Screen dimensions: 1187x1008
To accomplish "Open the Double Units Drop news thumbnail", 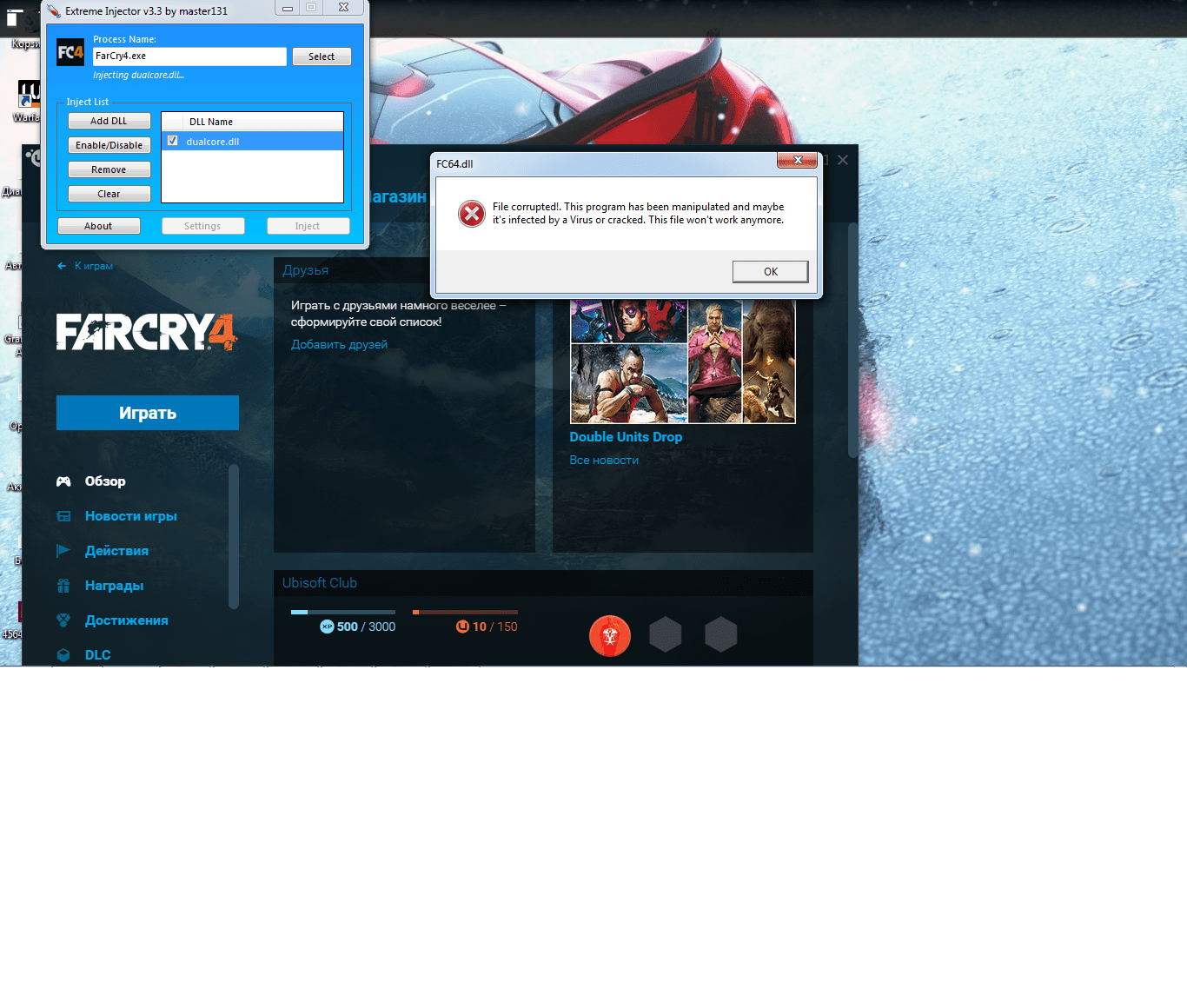I will tap(682, 361).
